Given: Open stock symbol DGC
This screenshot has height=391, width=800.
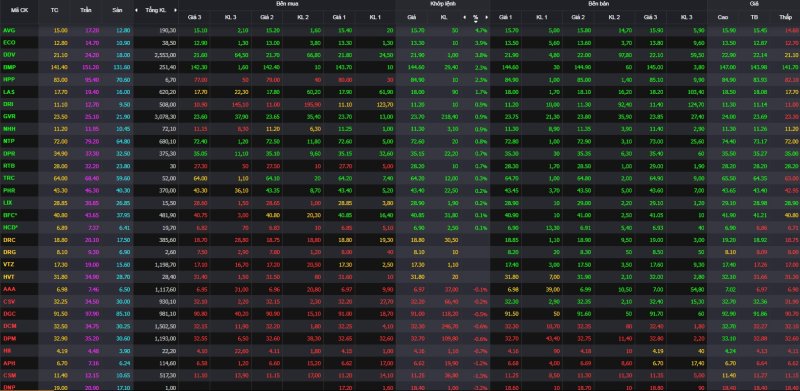Looking at the screenshot, I should pyautogui.click(x=9, y=313).
